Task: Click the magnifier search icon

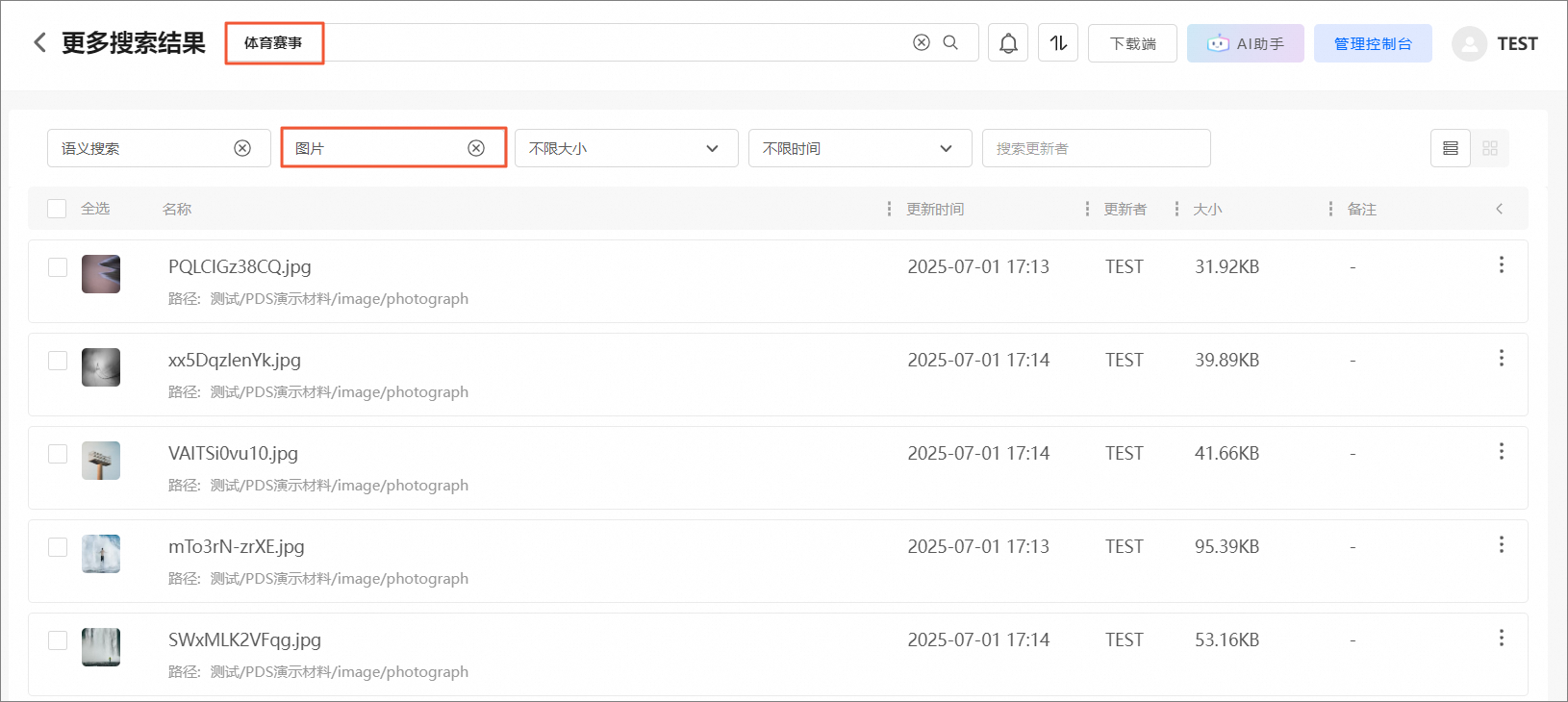Action: click(950, 42)
